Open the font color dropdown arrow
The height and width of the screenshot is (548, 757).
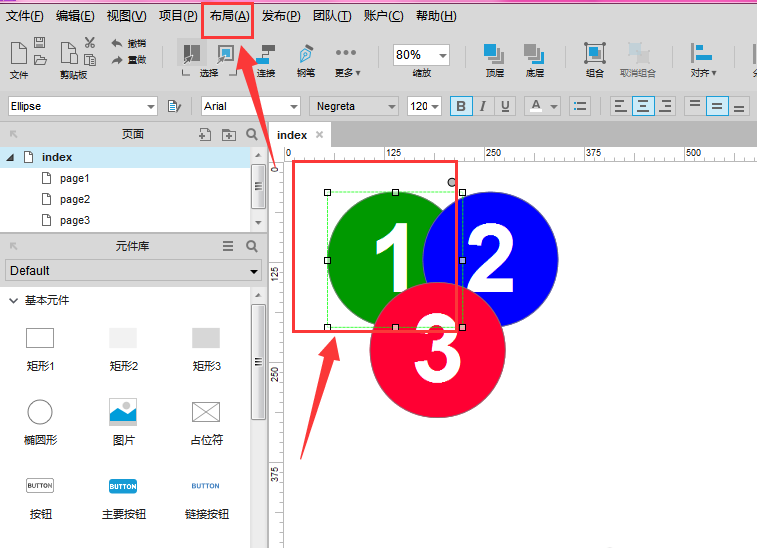(554, 107)
